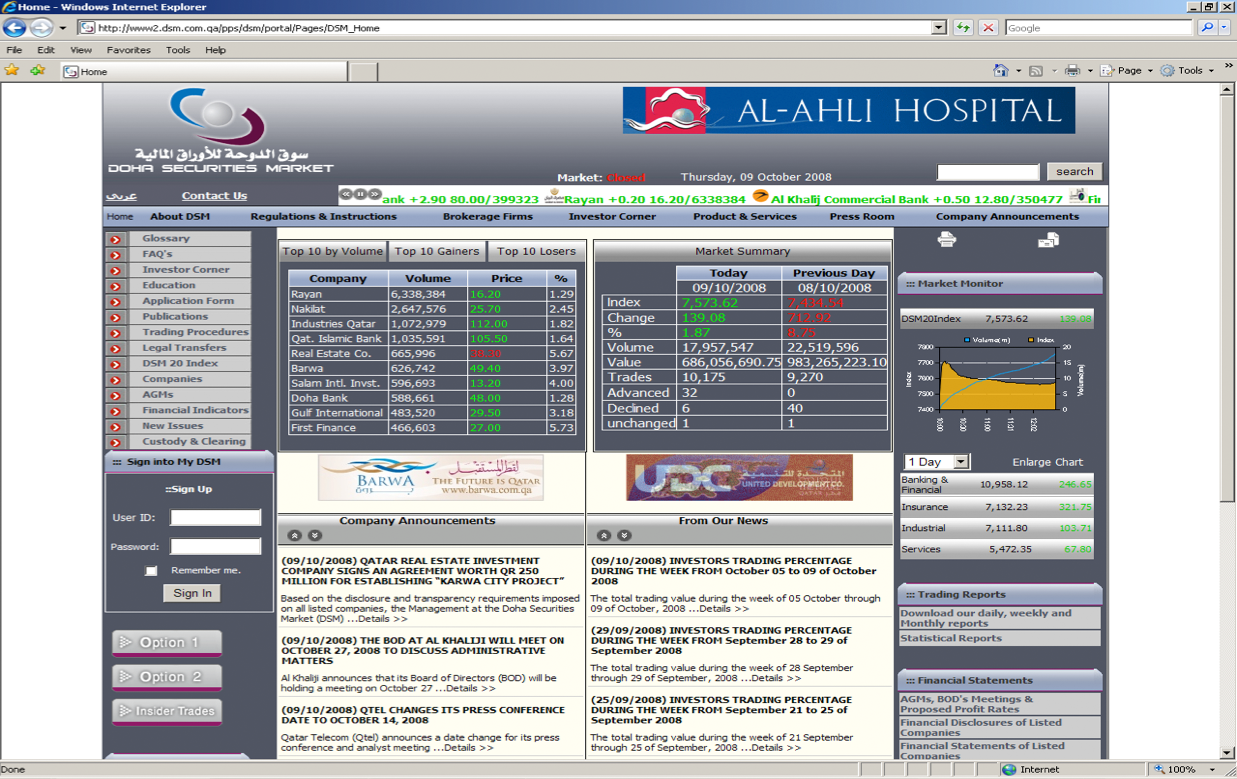Click the red arrow icon beside Companies
The height and width of the screenshot is (779, 1237).
[116, 380]
